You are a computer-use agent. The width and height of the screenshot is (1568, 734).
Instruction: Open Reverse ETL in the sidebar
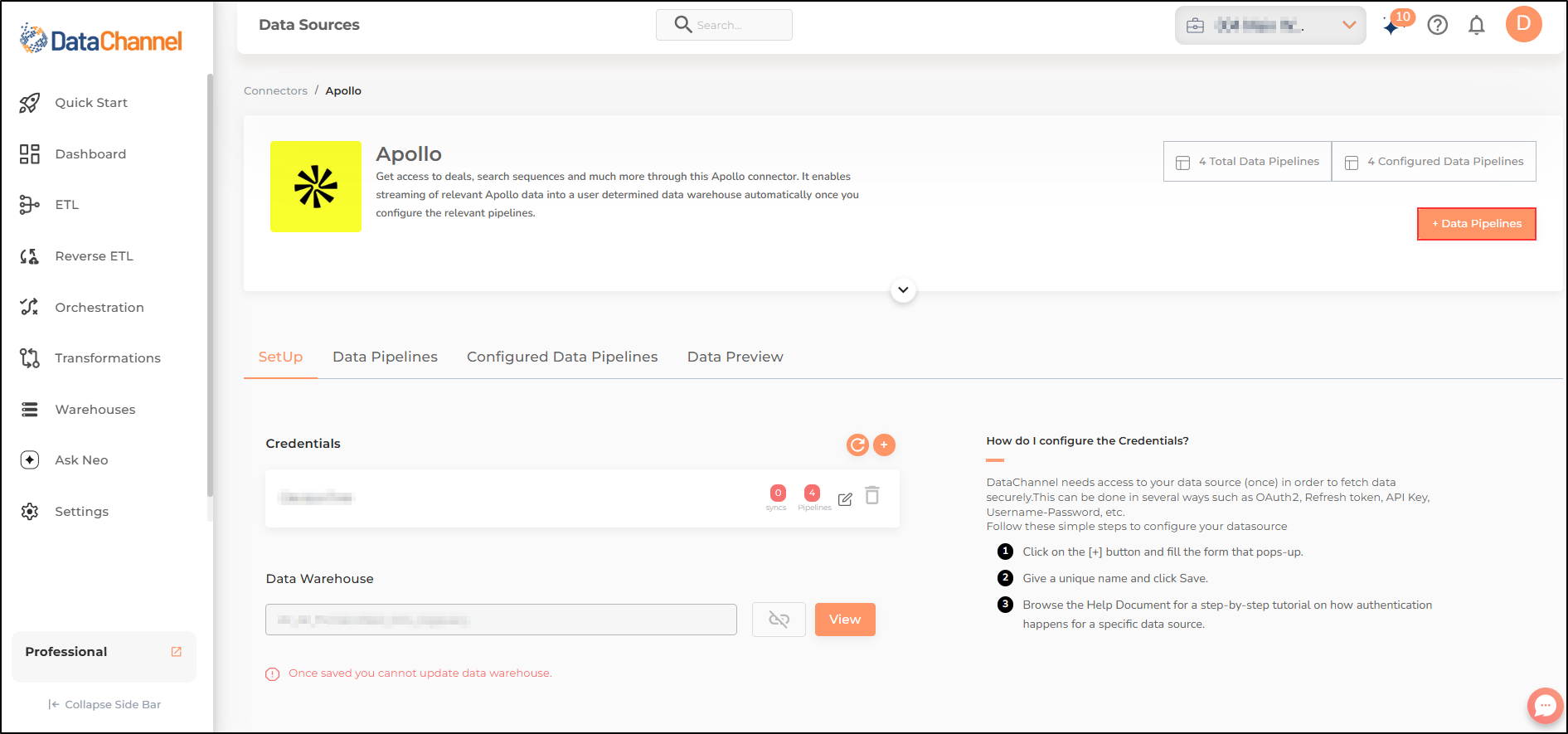(x=95, y=256)
